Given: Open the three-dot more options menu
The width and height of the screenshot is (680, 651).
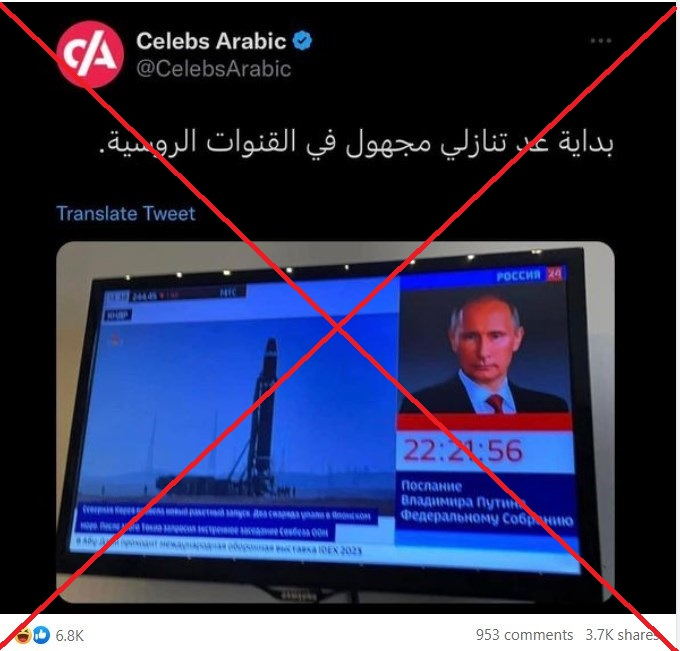Looking at the screenshot, I should tap(601, 41).
